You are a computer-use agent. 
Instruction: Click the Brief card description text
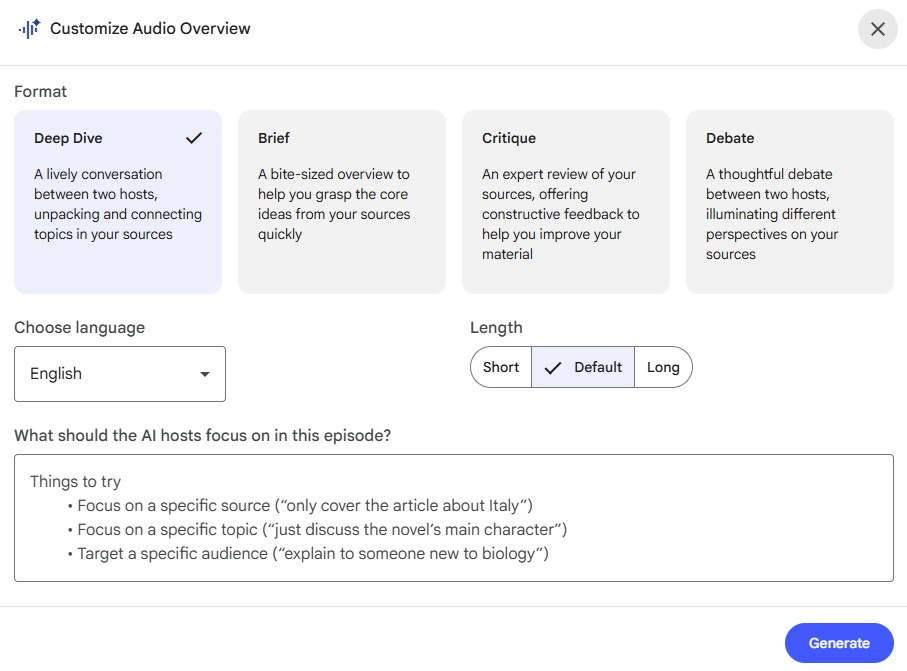tap(334, 204)
